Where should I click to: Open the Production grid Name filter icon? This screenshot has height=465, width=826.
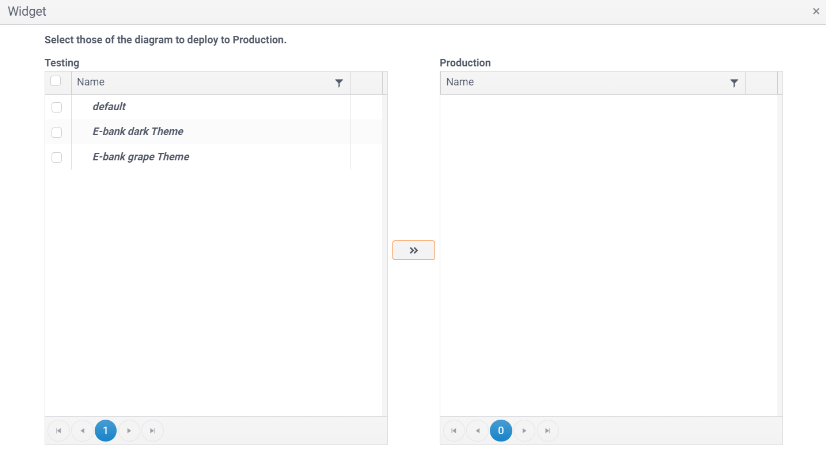pyautogui.click(x=734, y=83)
